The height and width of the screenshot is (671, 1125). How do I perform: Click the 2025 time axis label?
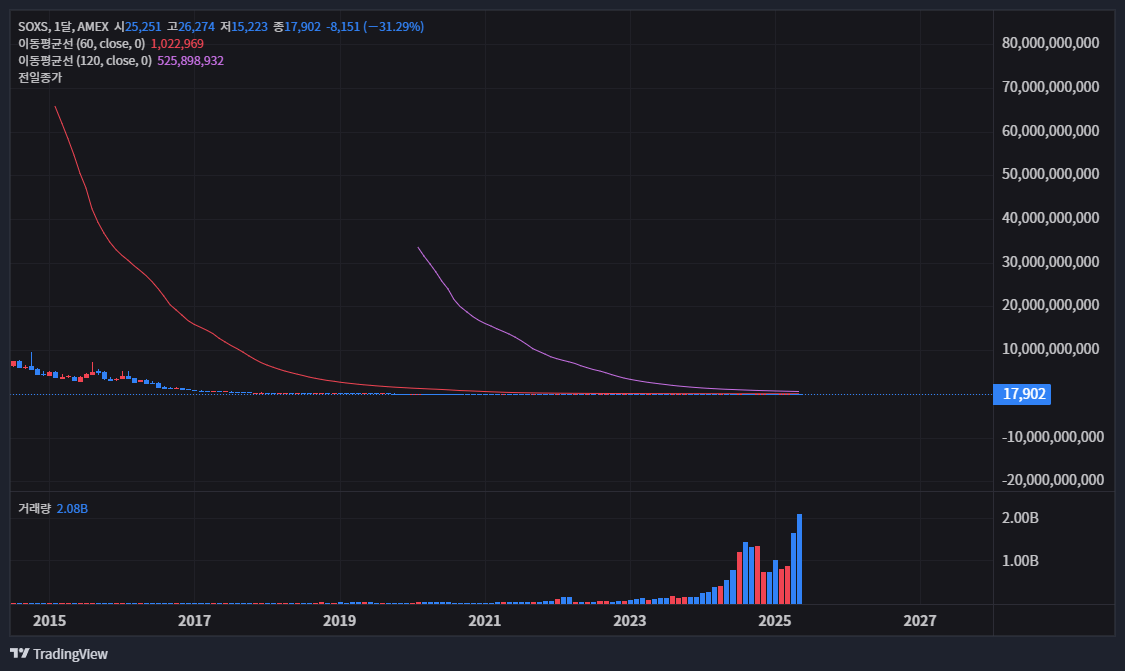pos(775,621)
